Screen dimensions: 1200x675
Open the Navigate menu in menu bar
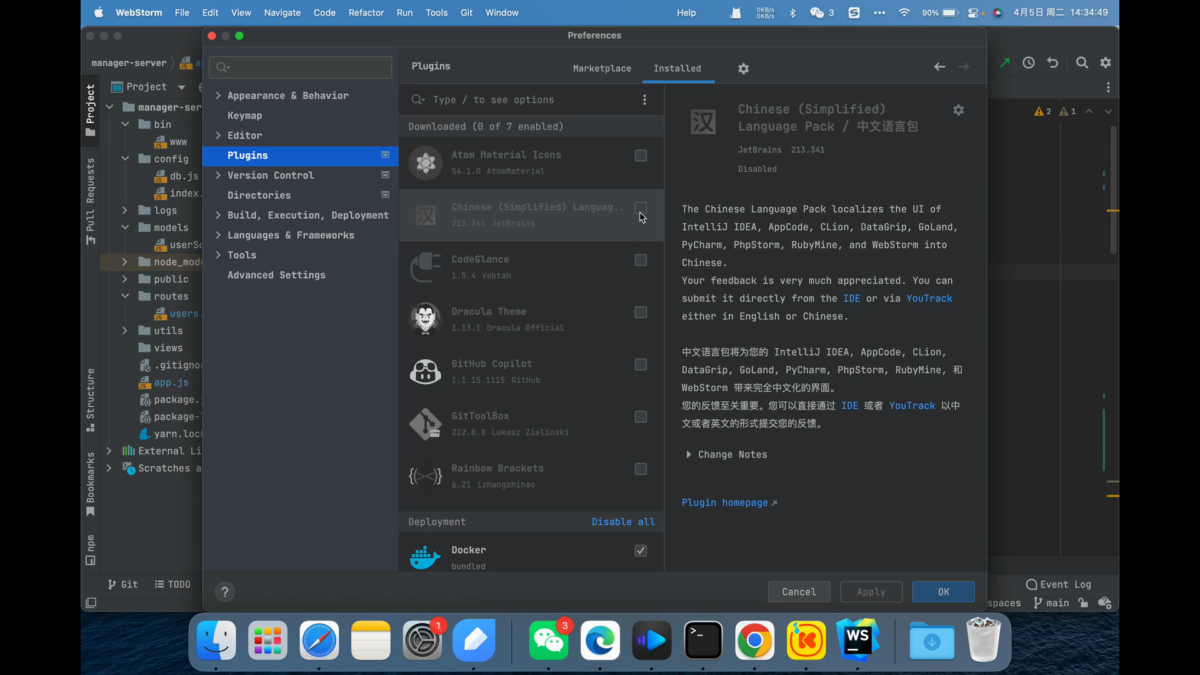(282, 13)
